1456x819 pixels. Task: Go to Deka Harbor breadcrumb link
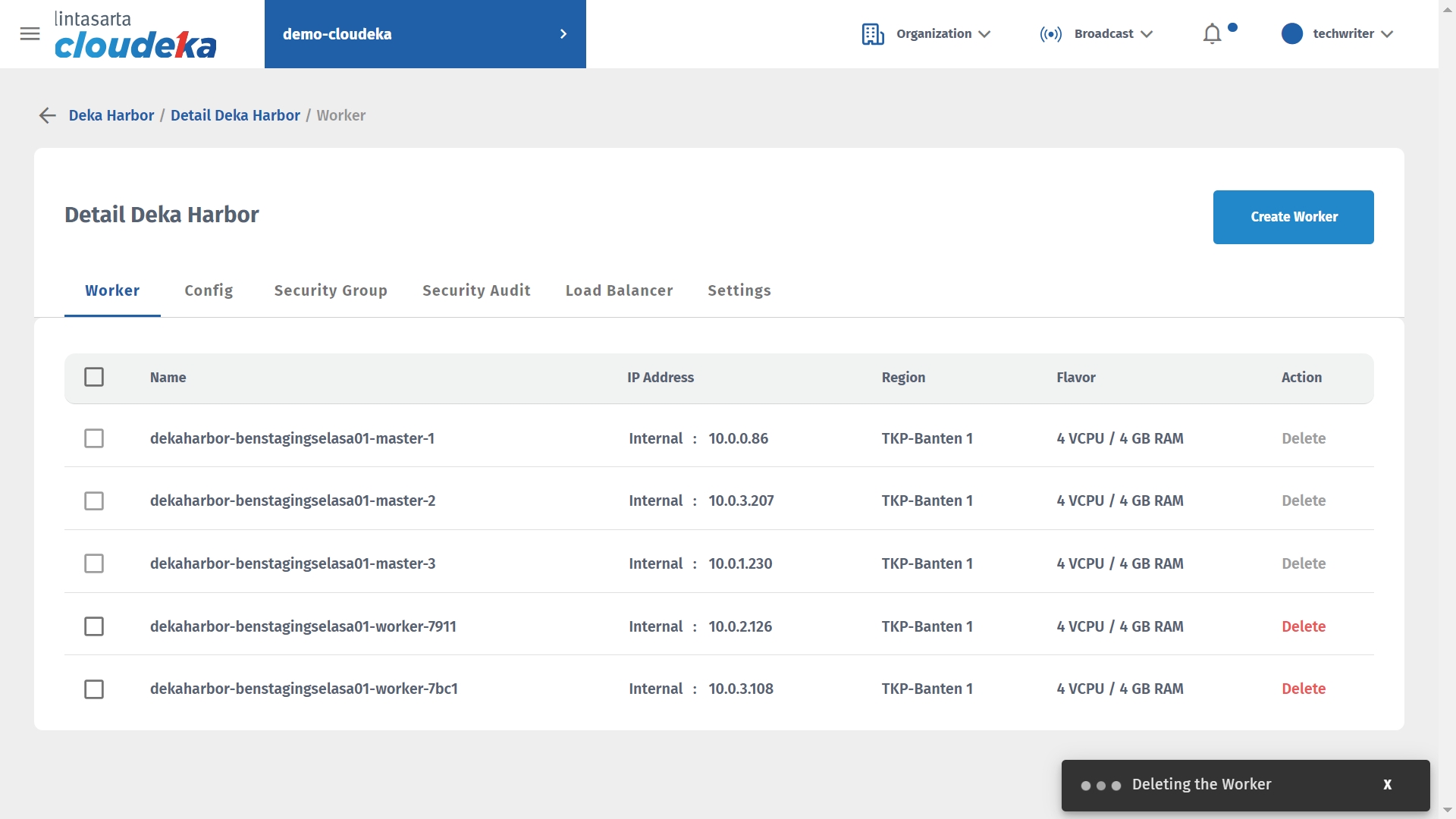(x=111, y=115)
